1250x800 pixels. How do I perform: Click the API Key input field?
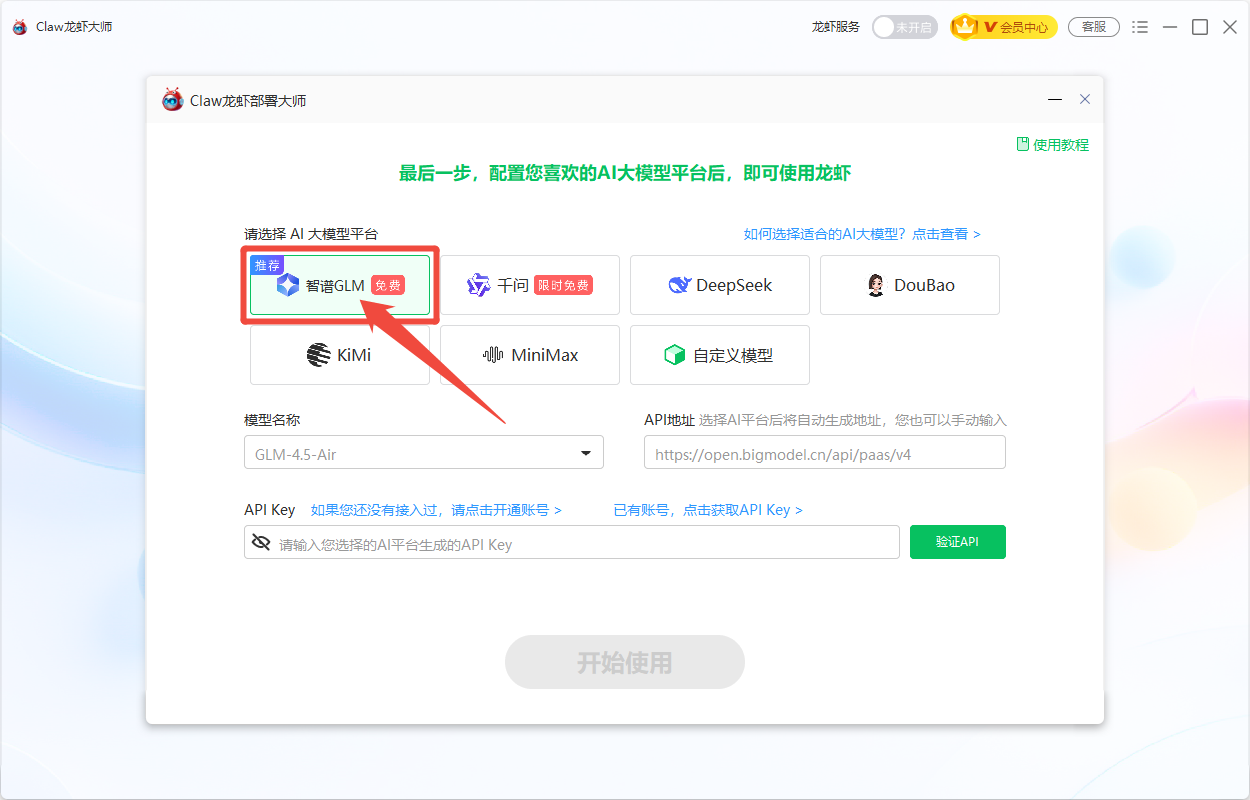pyautogui.click(x=572, y=542)
